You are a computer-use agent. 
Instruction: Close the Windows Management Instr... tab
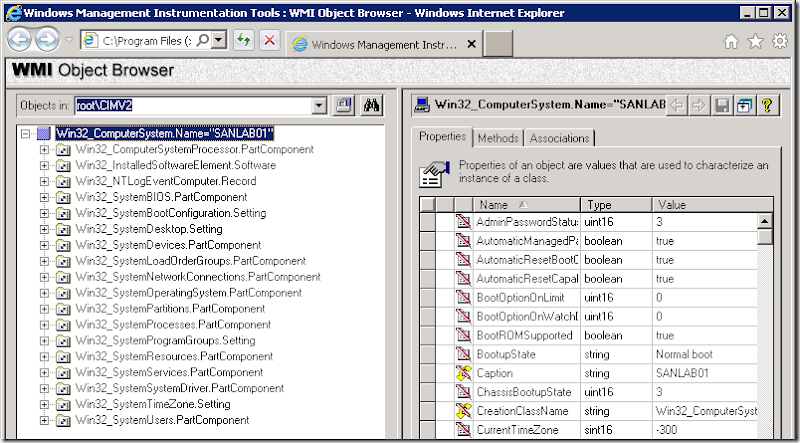(471, 44)
